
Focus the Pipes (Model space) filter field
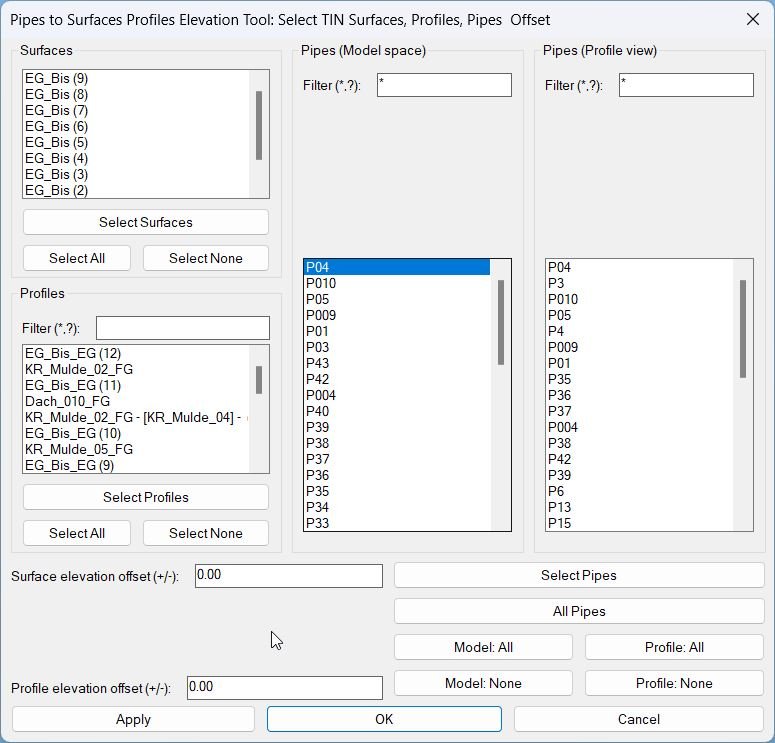click(x=444, y=85)
